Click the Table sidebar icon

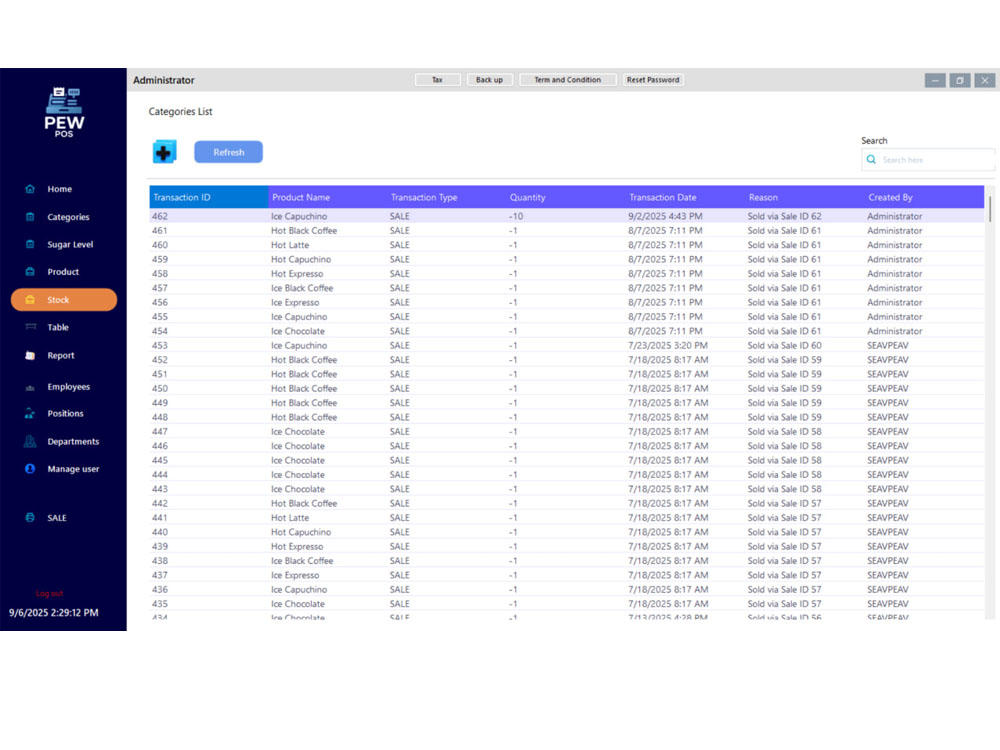pyautogui.click(x=30, y=327)
